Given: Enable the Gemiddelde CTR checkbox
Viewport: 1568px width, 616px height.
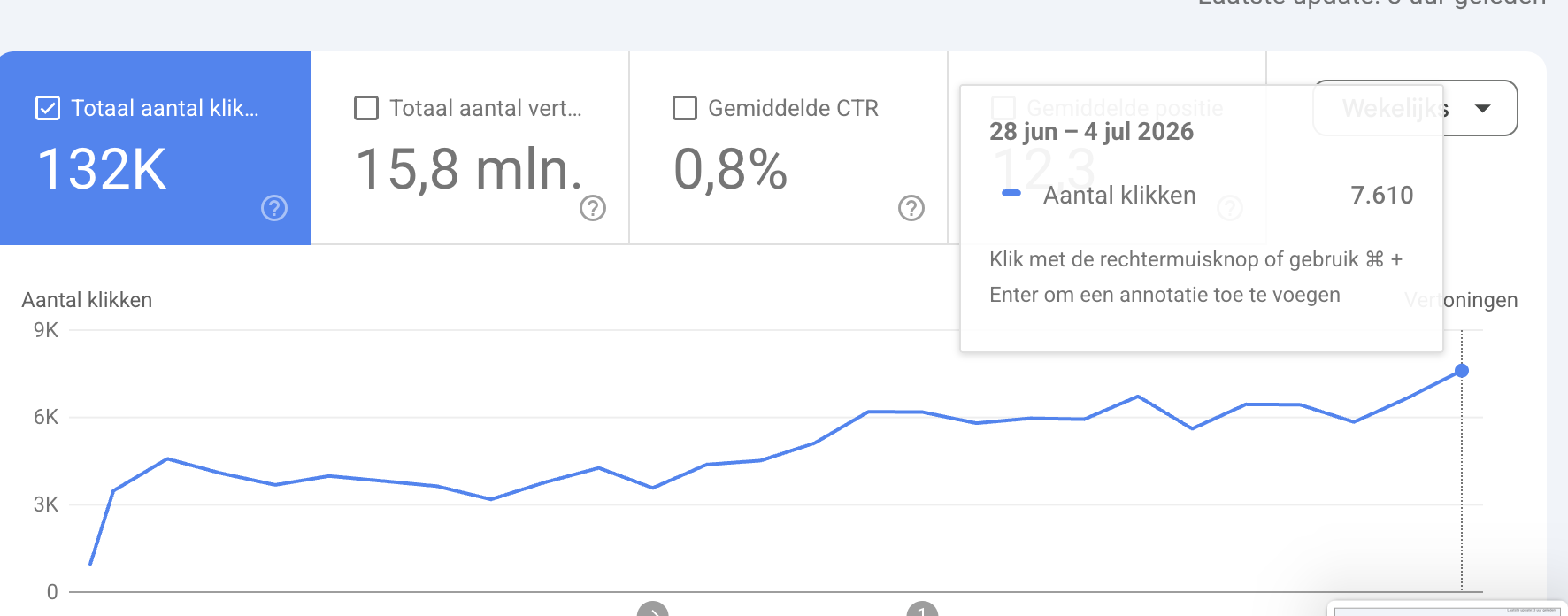Looking at the screenshot, I should point(685,108).
